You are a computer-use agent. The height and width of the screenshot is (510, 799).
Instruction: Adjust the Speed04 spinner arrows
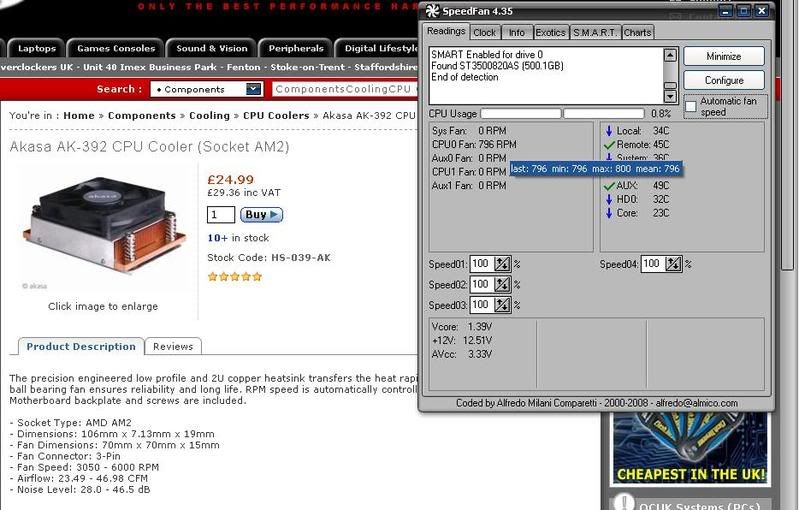[673, 264]
